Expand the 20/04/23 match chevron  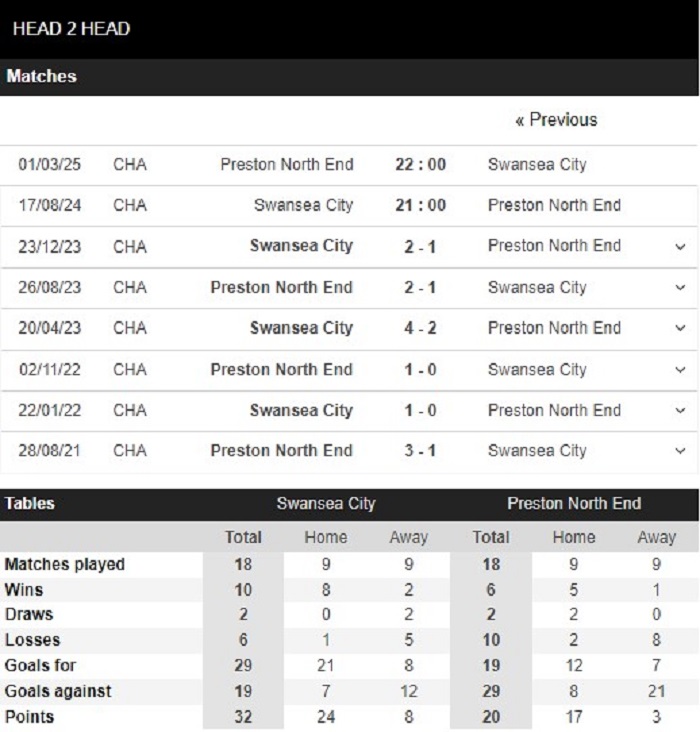coord(680,328)
